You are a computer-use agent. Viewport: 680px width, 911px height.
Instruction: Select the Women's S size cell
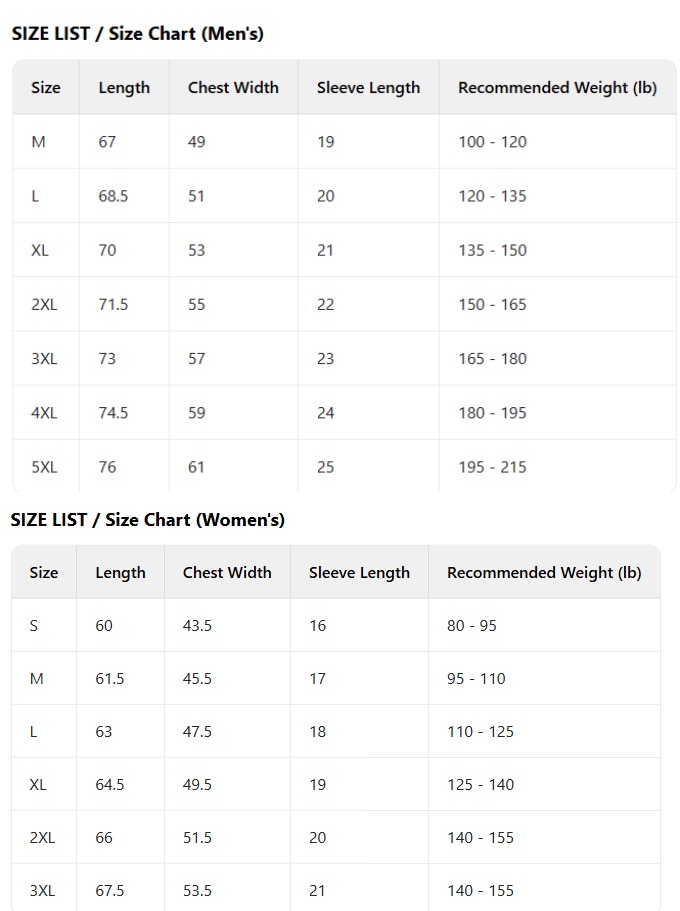pos(34,626)
